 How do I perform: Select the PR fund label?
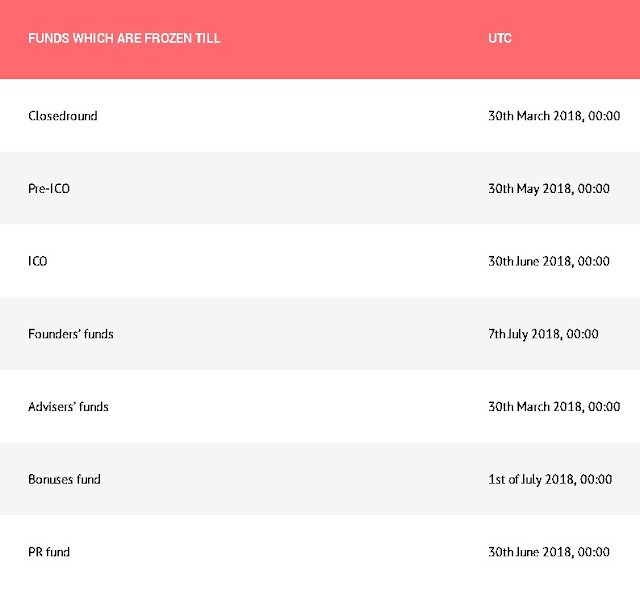point(49,552)
